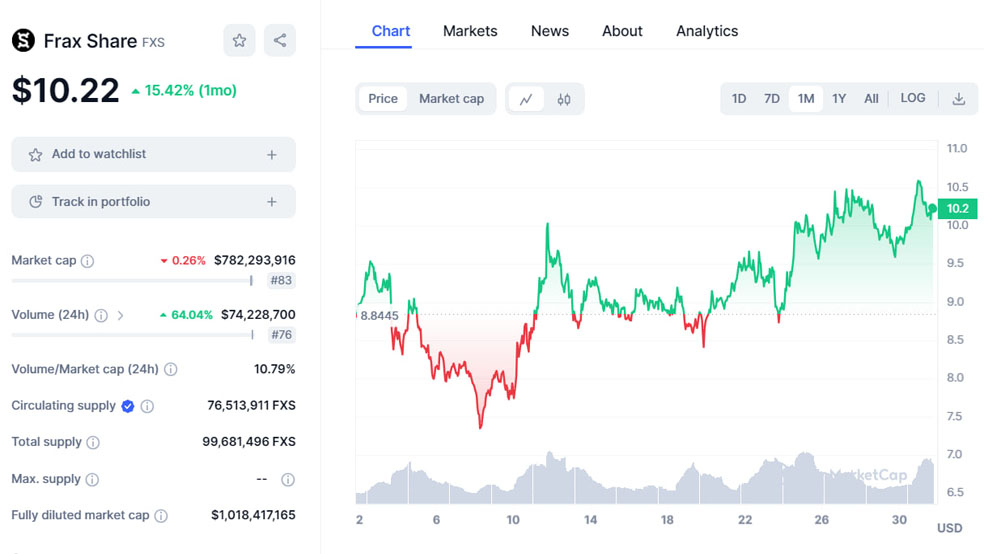Click the Volume rank slider bar

tap(132, 335)
